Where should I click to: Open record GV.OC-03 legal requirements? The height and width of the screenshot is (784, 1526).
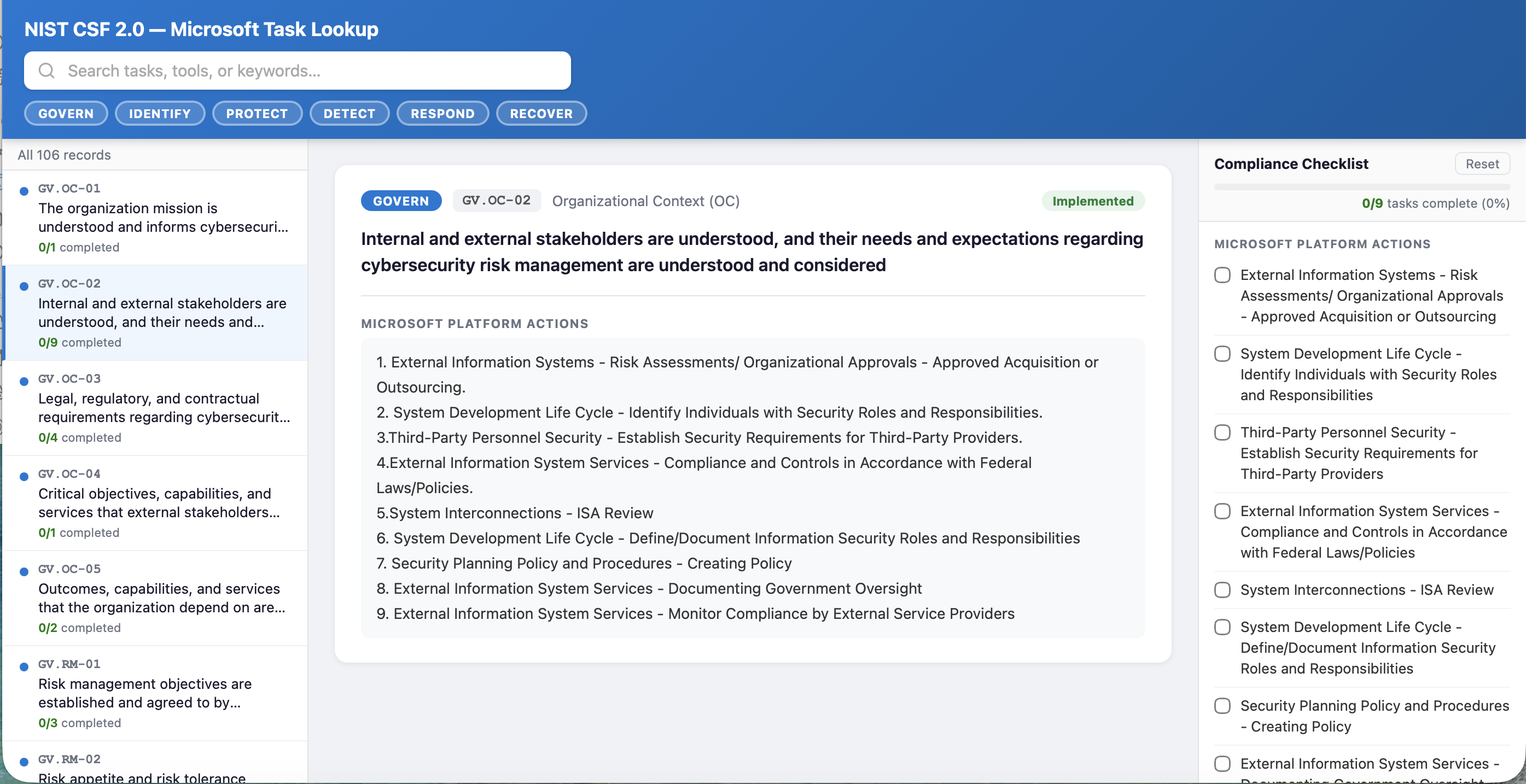point(155,408)
